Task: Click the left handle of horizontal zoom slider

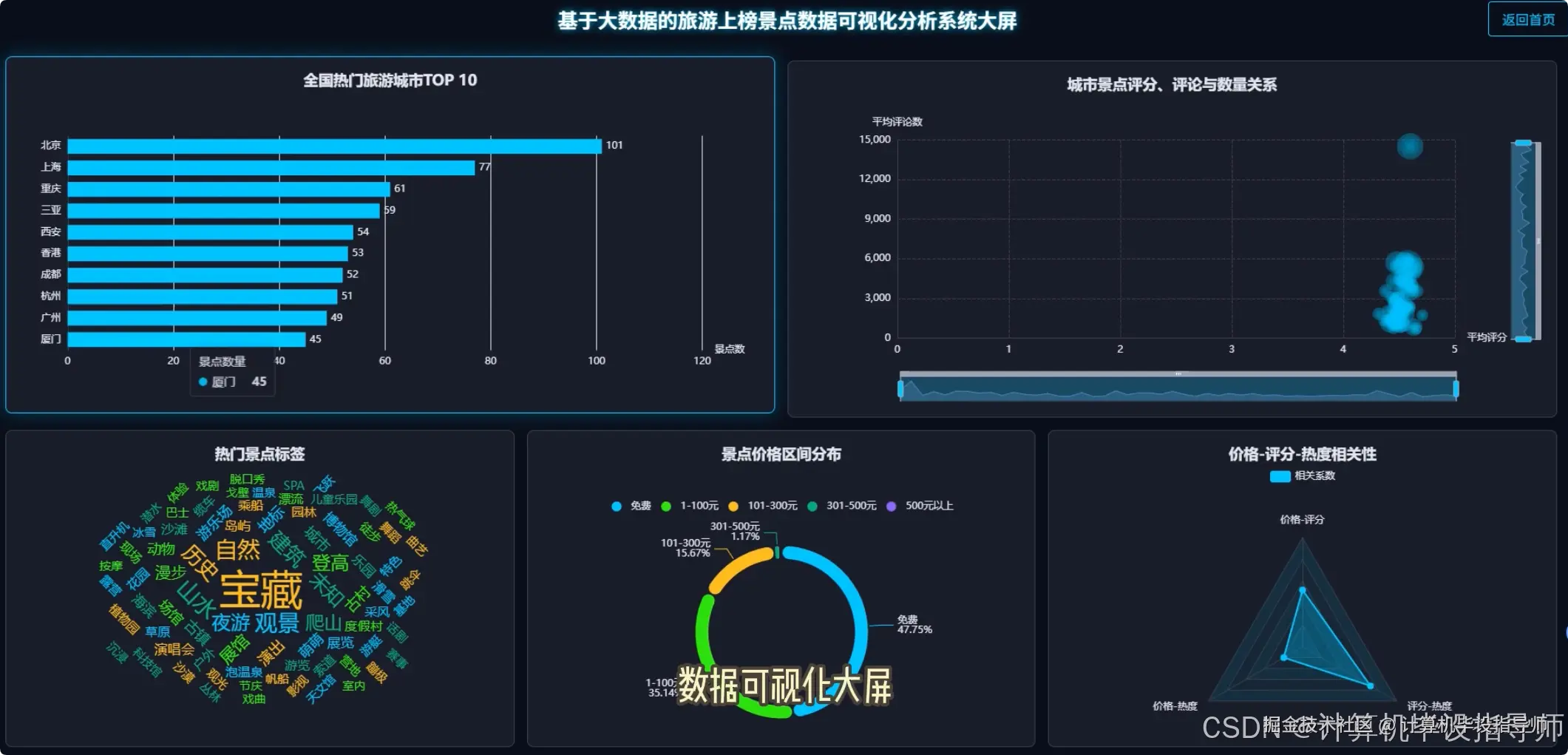Action: (900, 389)
